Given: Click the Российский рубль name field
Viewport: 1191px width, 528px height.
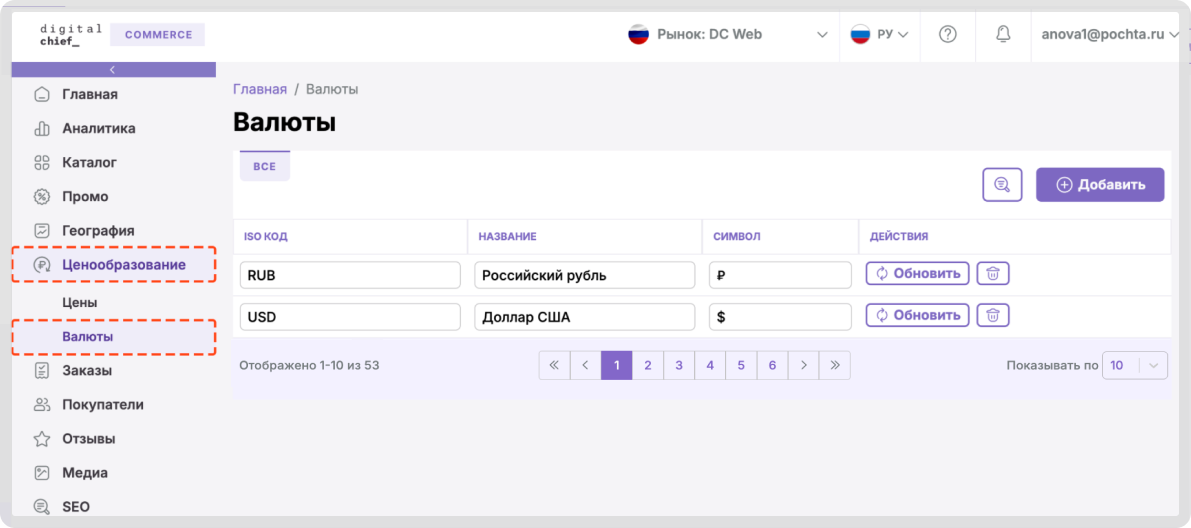Looking at the screenshot, I should [x=585, y=275].
